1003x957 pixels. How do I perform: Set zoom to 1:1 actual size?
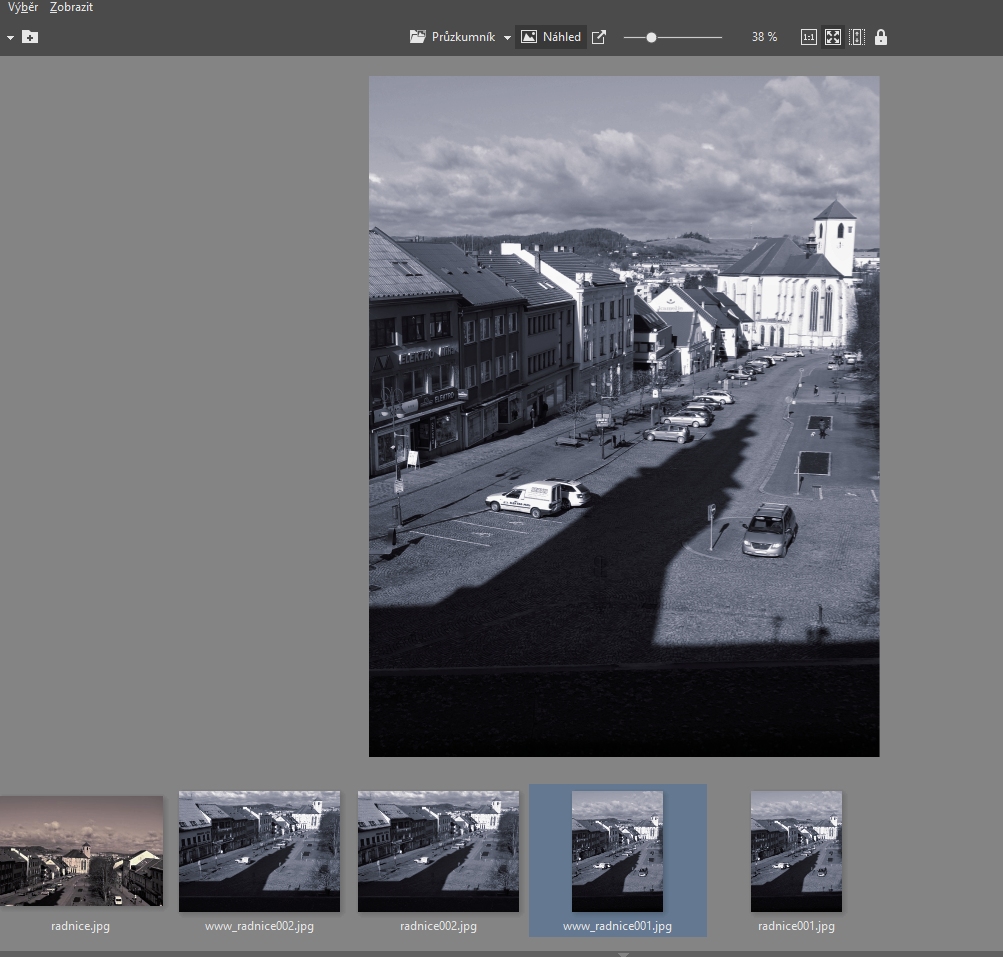pos(808,37)
